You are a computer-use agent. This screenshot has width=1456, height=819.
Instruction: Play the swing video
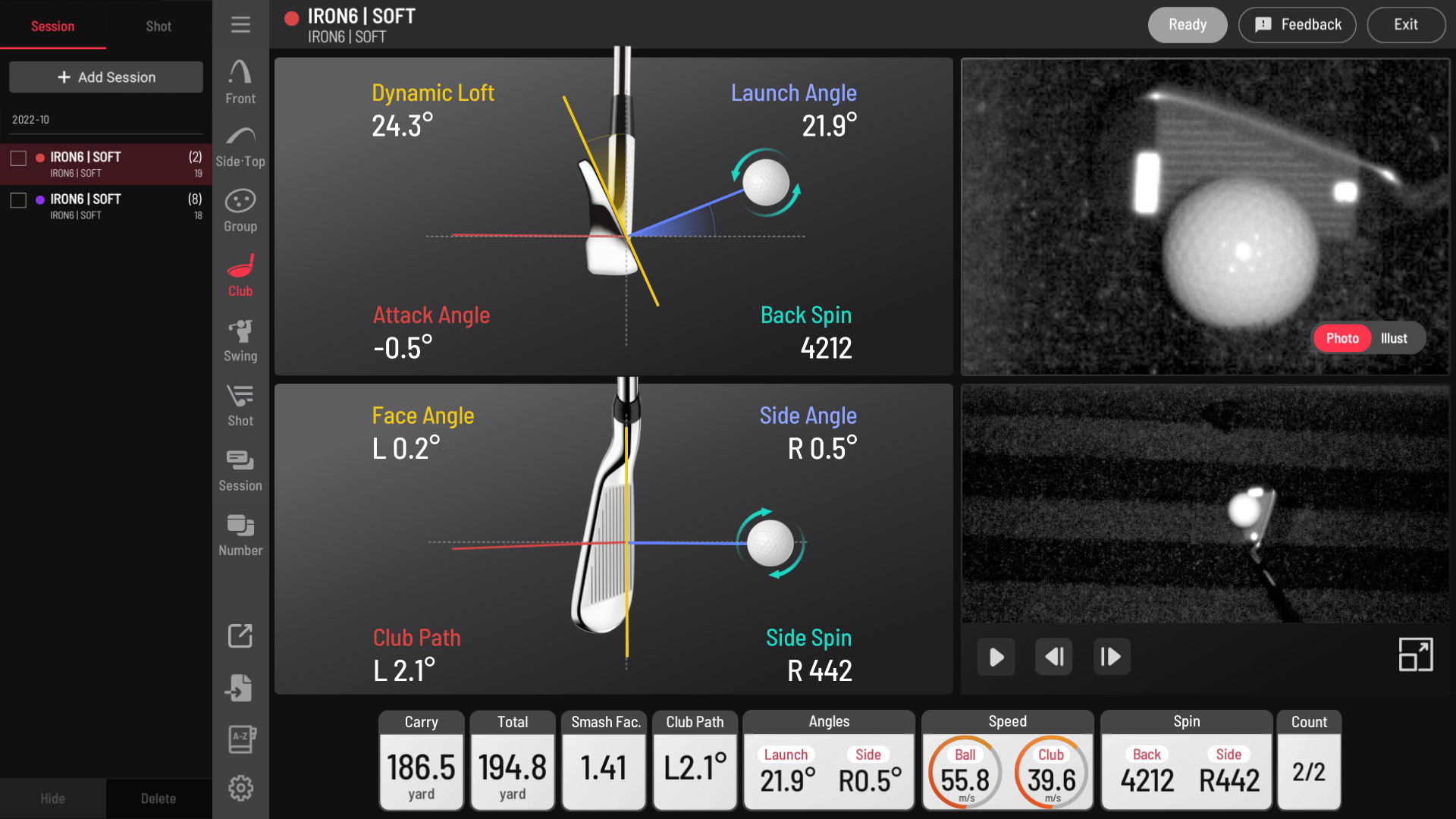[x=996, y=657]
